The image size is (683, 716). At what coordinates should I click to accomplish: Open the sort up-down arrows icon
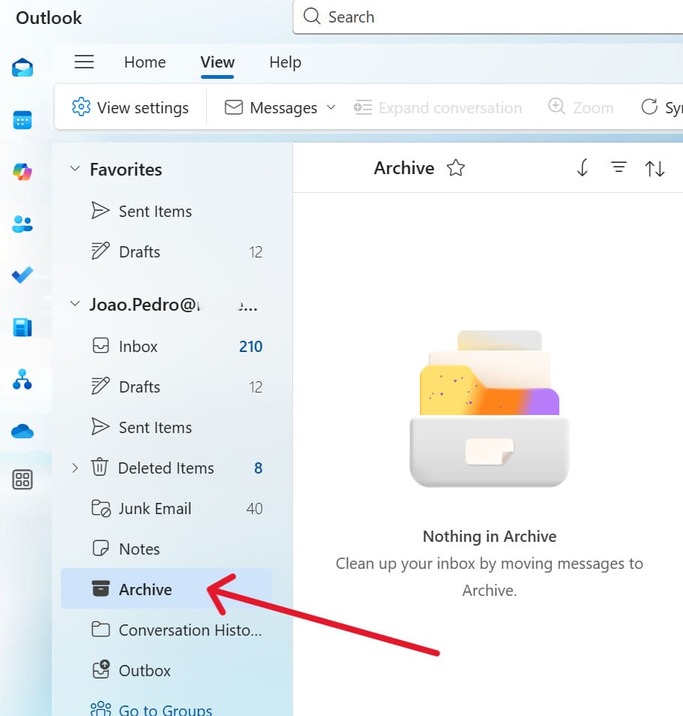click(x=655, y=168)
